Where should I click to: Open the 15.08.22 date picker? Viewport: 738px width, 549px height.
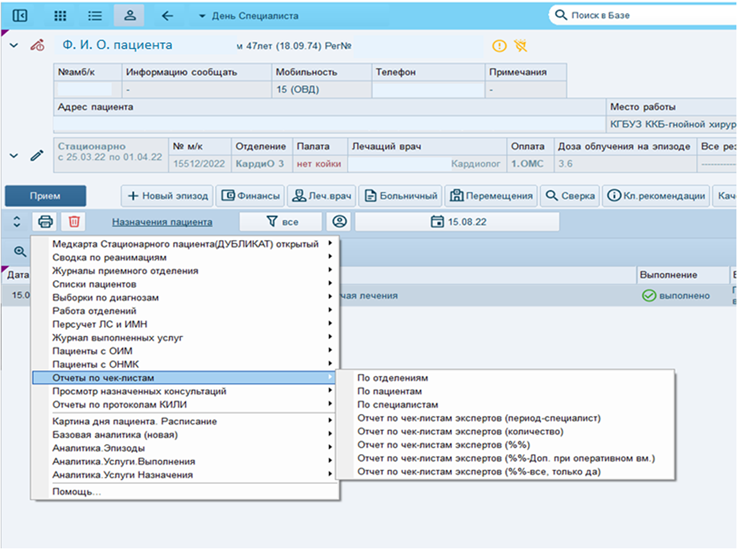449,221
